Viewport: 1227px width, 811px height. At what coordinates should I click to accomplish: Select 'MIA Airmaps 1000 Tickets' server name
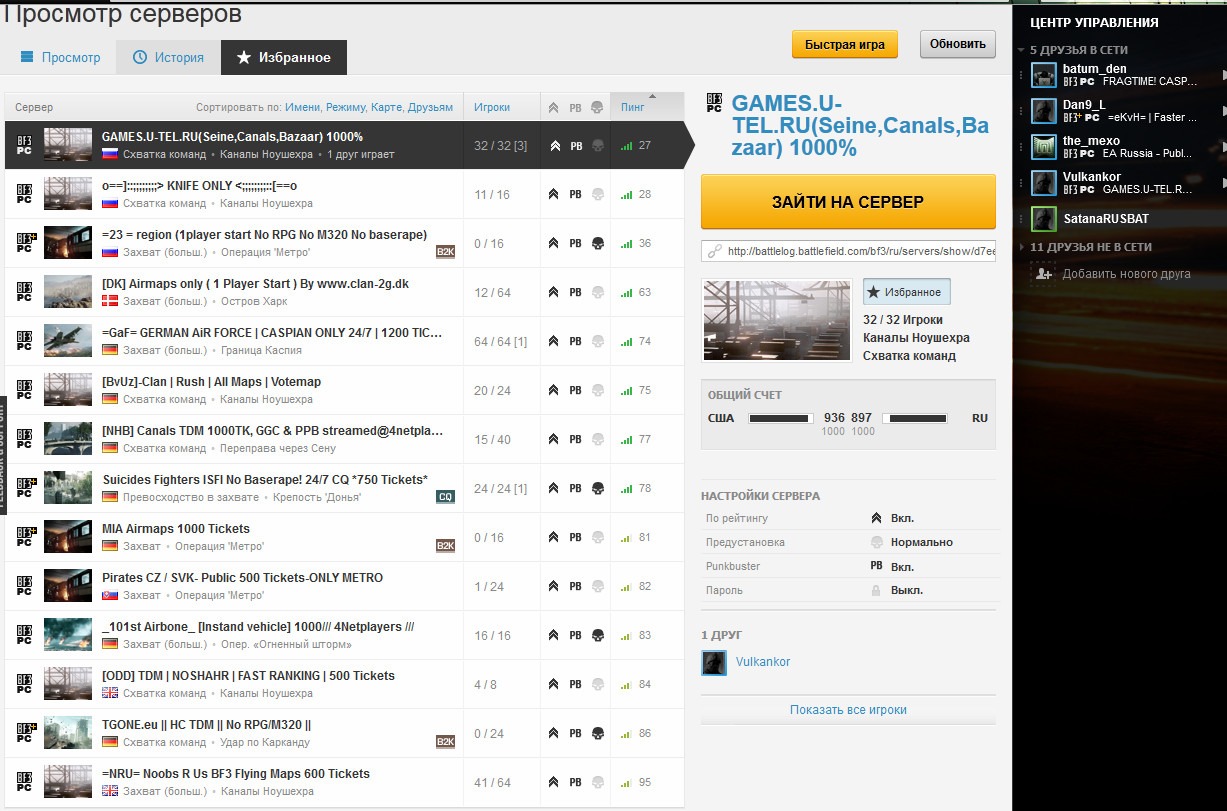[x=176, y=529]
